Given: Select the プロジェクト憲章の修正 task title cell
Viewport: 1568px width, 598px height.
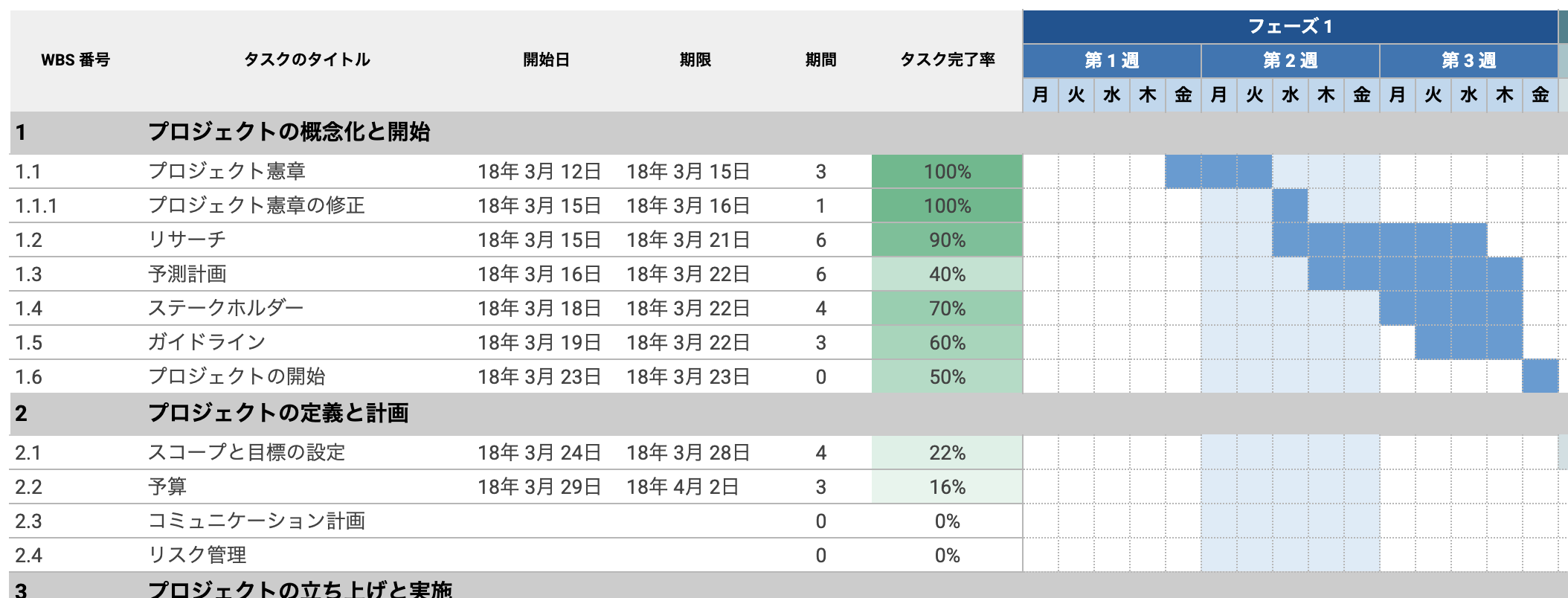Looking at the screenshot, I should [257, 206].
